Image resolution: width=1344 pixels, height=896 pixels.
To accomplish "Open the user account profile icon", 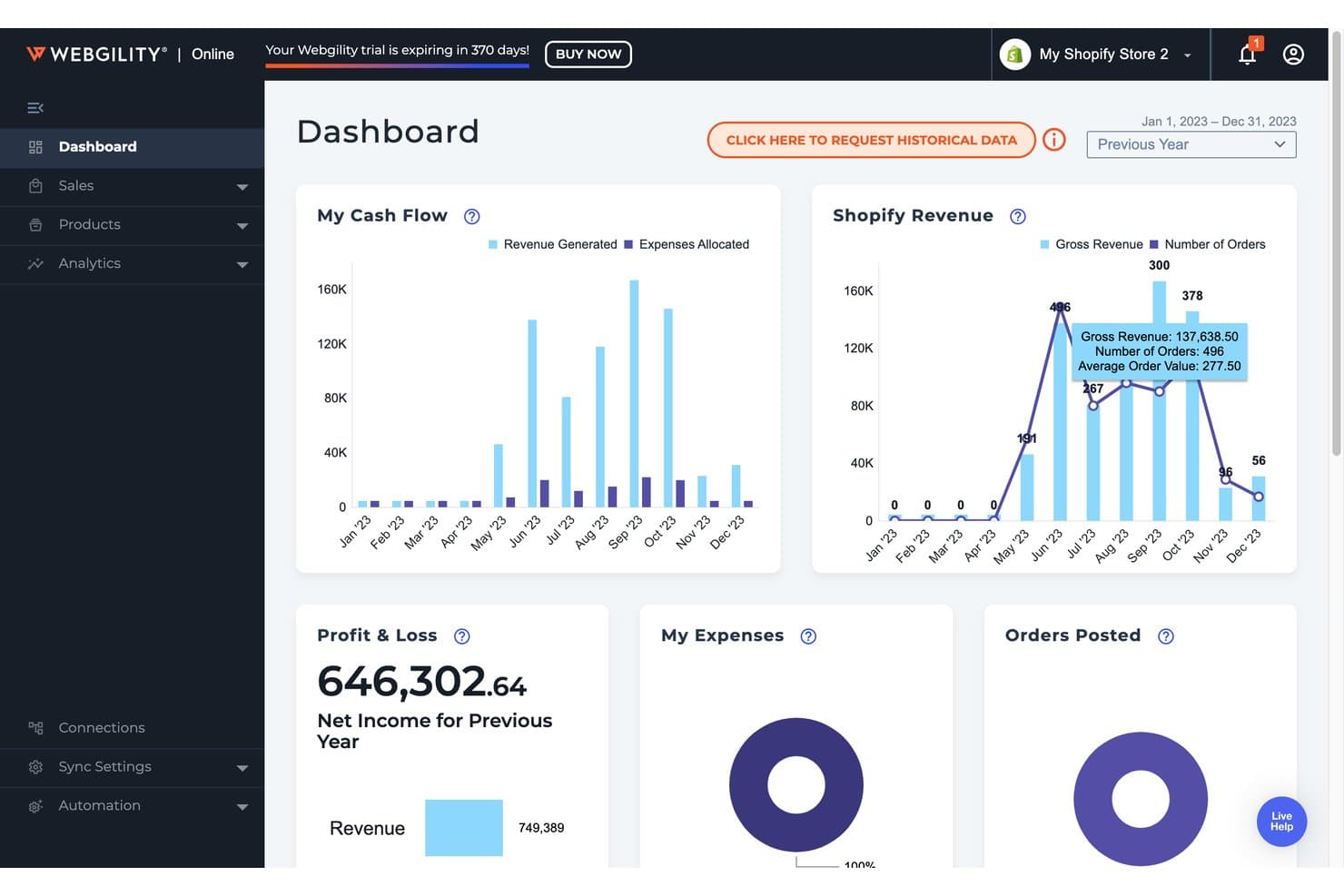I will [x=1293, y=54].
